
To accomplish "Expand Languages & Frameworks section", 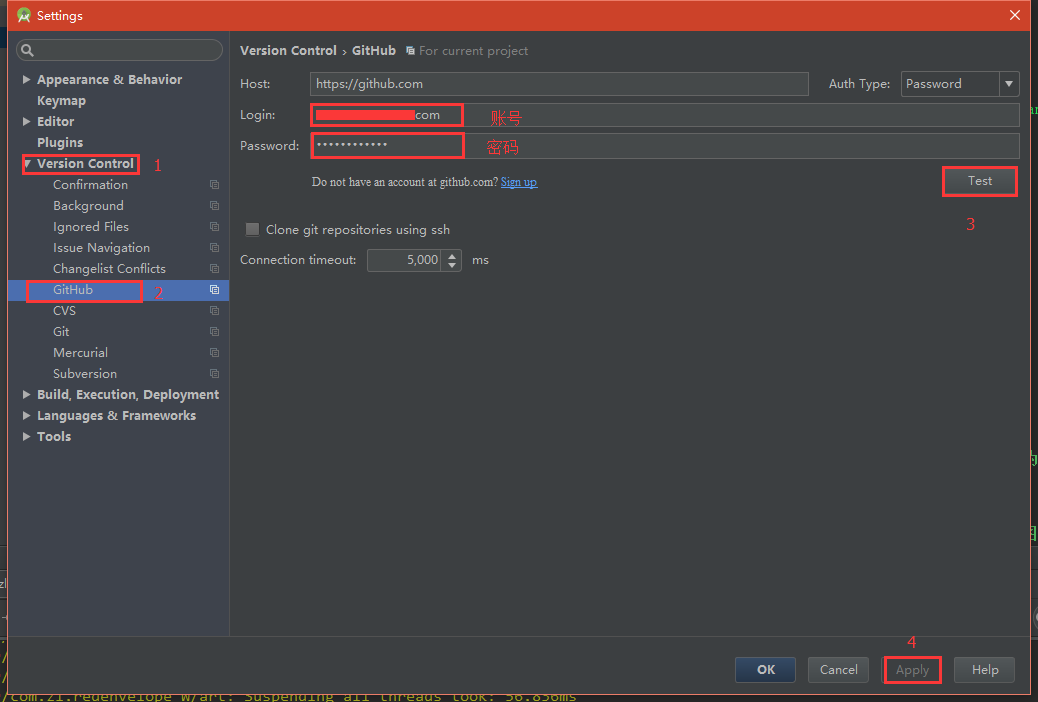I will tap(26, 416).
